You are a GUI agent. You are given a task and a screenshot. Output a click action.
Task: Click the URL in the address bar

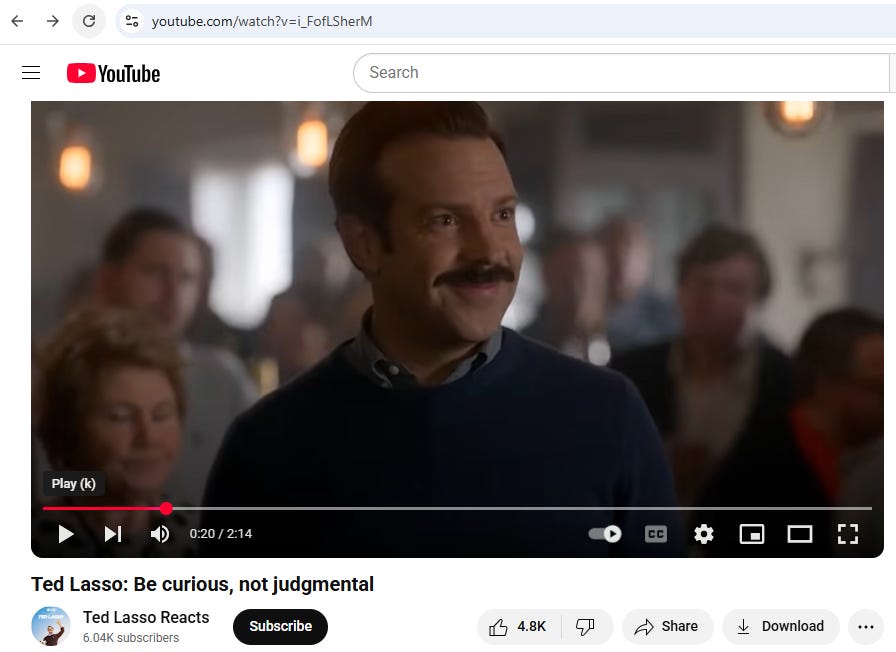tap(262, 21)
